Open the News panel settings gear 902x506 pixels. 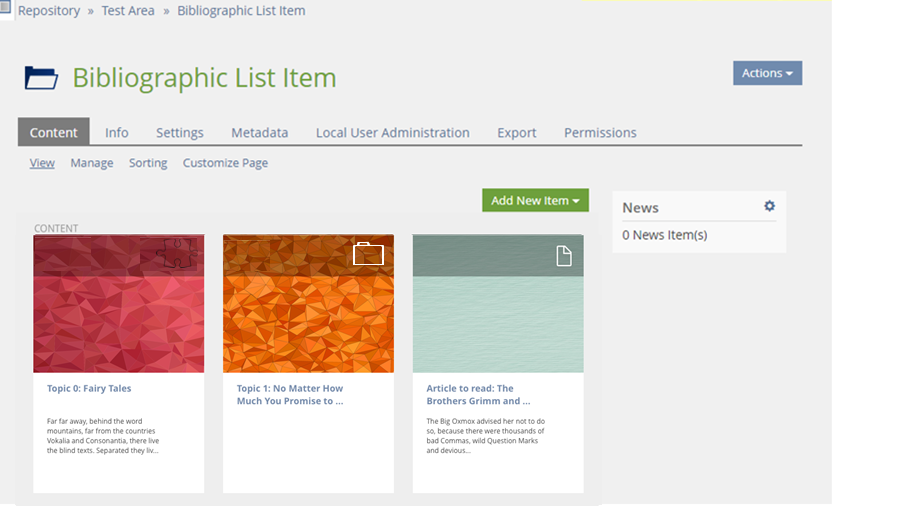coord(769,206)
